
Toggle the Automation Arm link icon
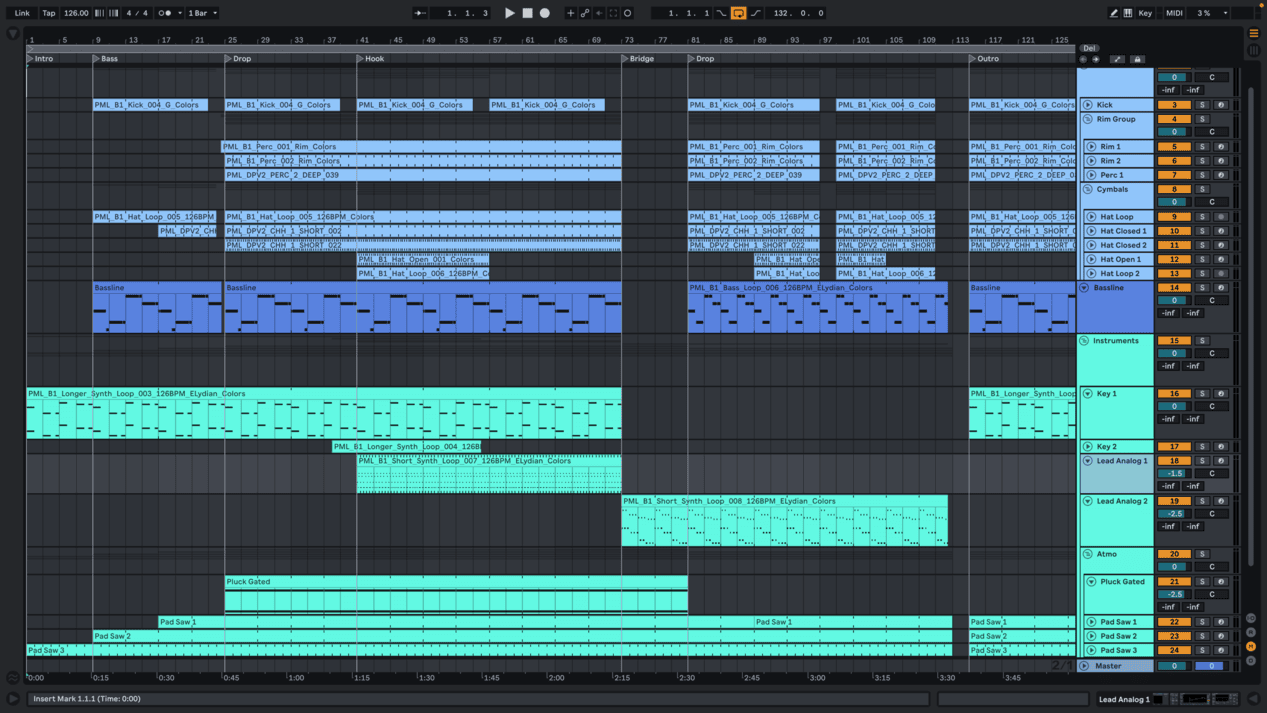tap(585, 13)
